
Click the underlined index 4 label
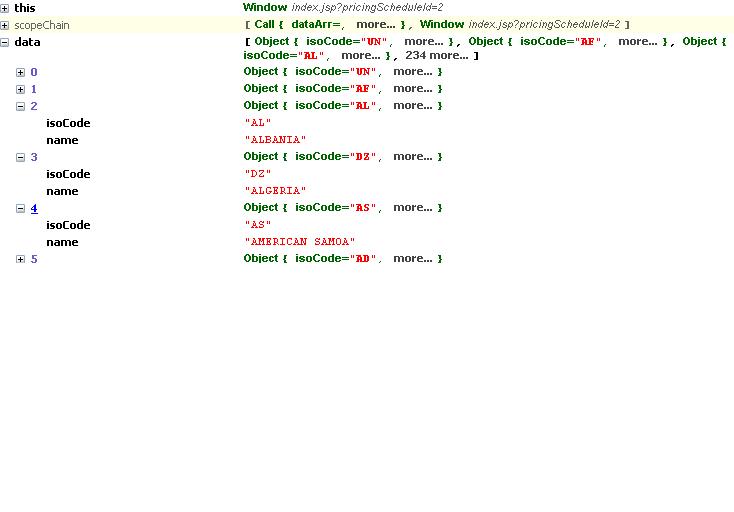(x=34, y=208)
